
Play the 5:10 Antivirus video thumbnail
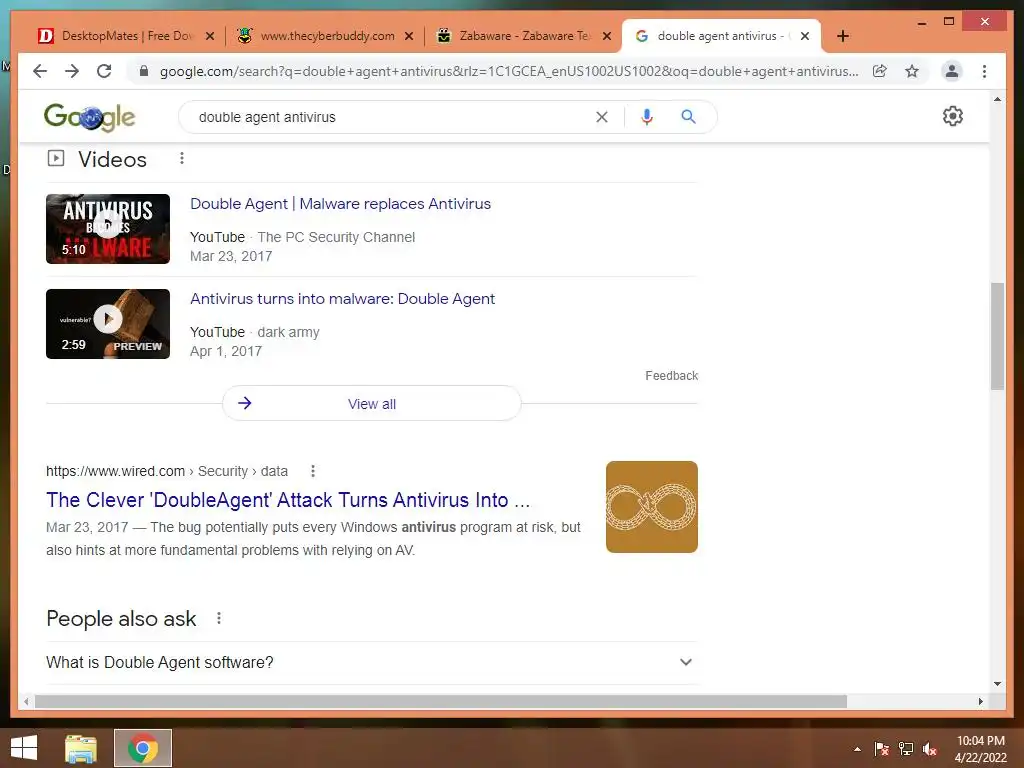pos(108,229)
